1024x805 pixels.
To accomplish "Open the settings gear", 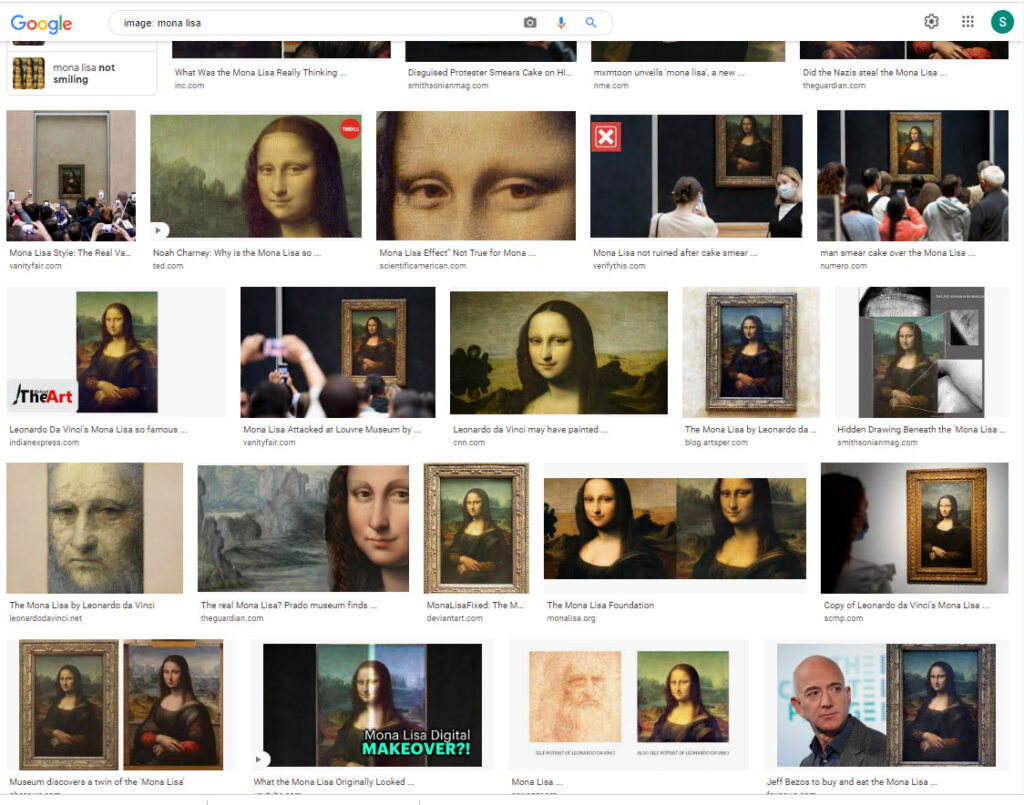I will (x=931, y=22).
